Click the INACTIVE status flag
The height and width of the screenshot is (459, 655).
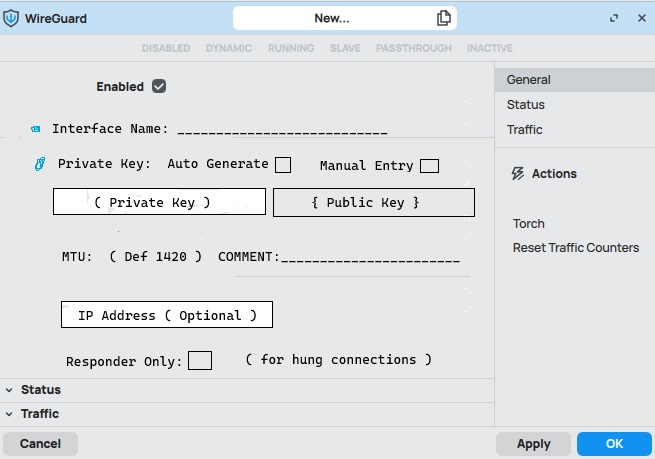pyautogui.click(x=490, y=48)
